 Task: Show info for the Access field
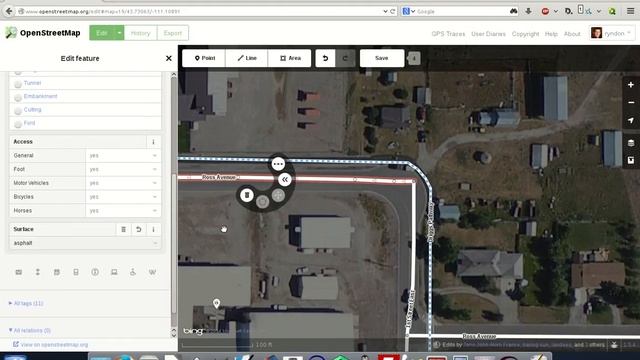[153, 142]
